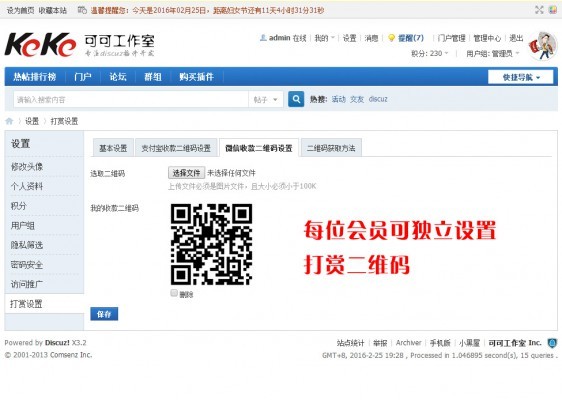562x400 pixels.
Task: Click the lightbulb reminder icon
Action: [391, 38]
